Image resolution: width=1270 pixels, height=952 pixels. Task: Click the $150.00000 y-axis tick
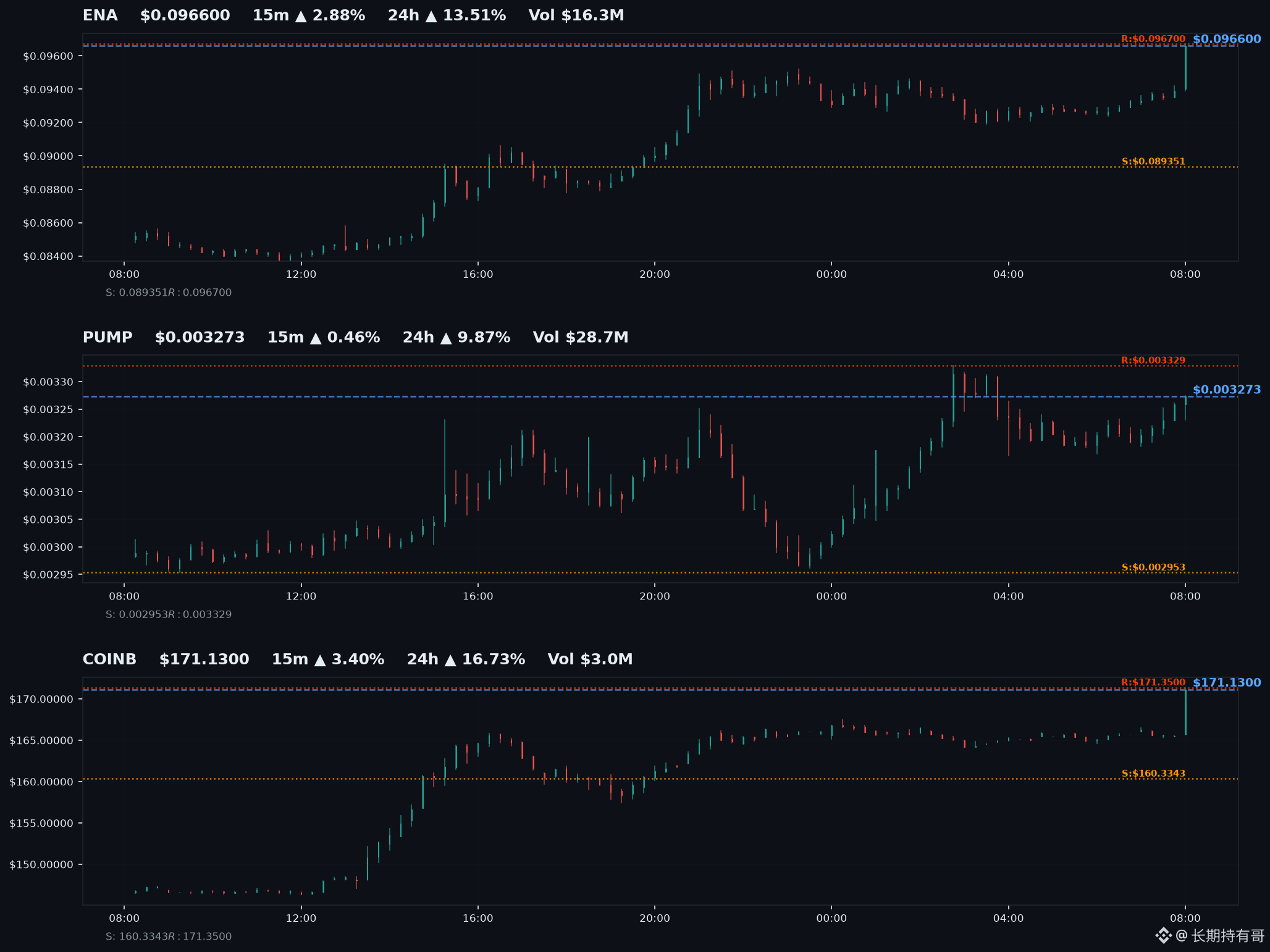coord(41,865)
